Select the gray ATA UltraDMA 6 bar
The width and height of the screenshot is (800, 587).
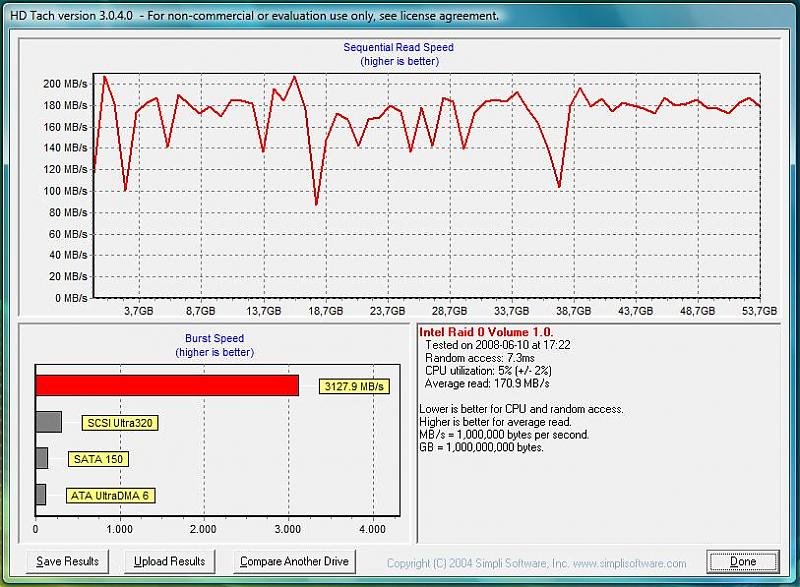point(41,495)
